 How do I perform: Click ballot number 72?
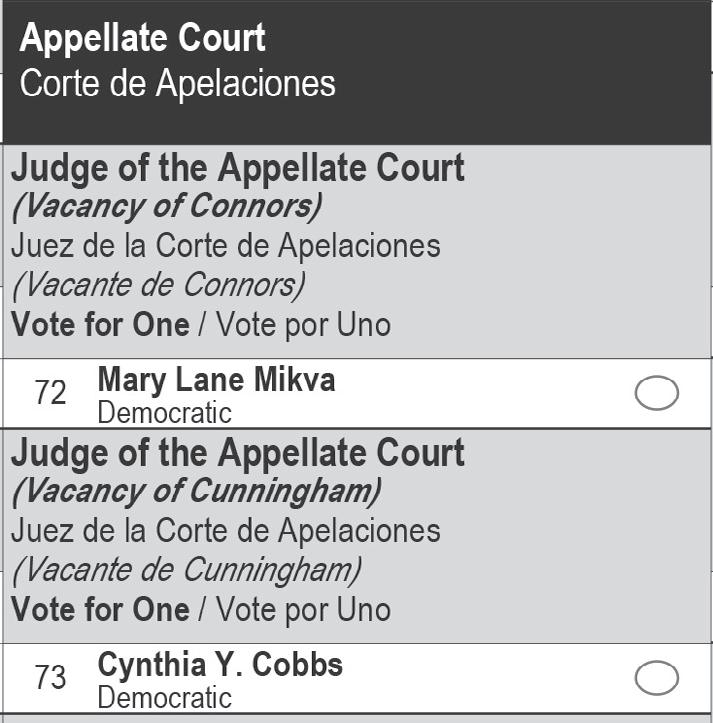50,393
